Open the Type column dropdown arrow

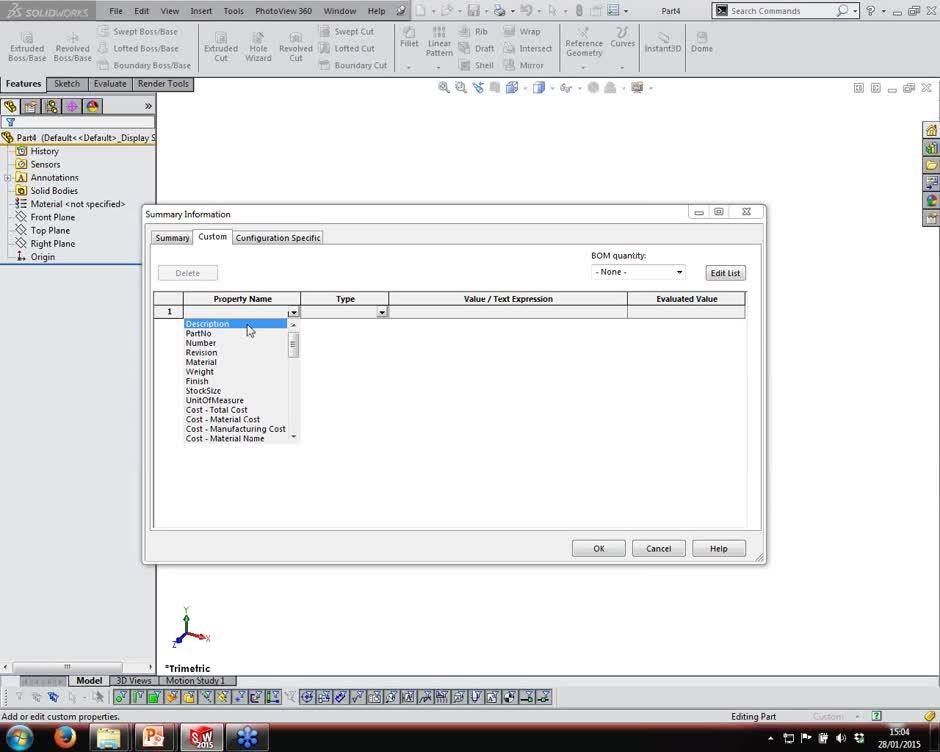[381, 313]
